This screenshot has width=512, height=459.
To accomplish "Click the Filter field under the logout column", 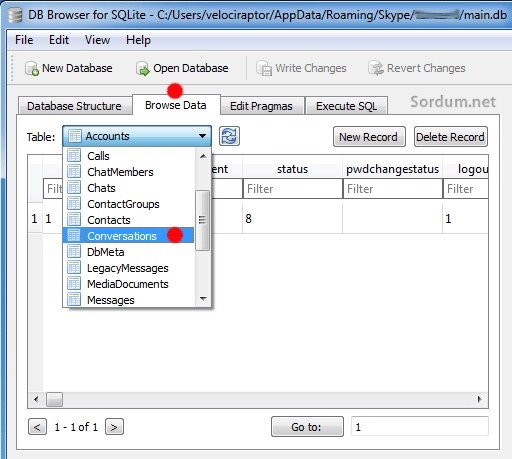I will click(x=466, y=189).
